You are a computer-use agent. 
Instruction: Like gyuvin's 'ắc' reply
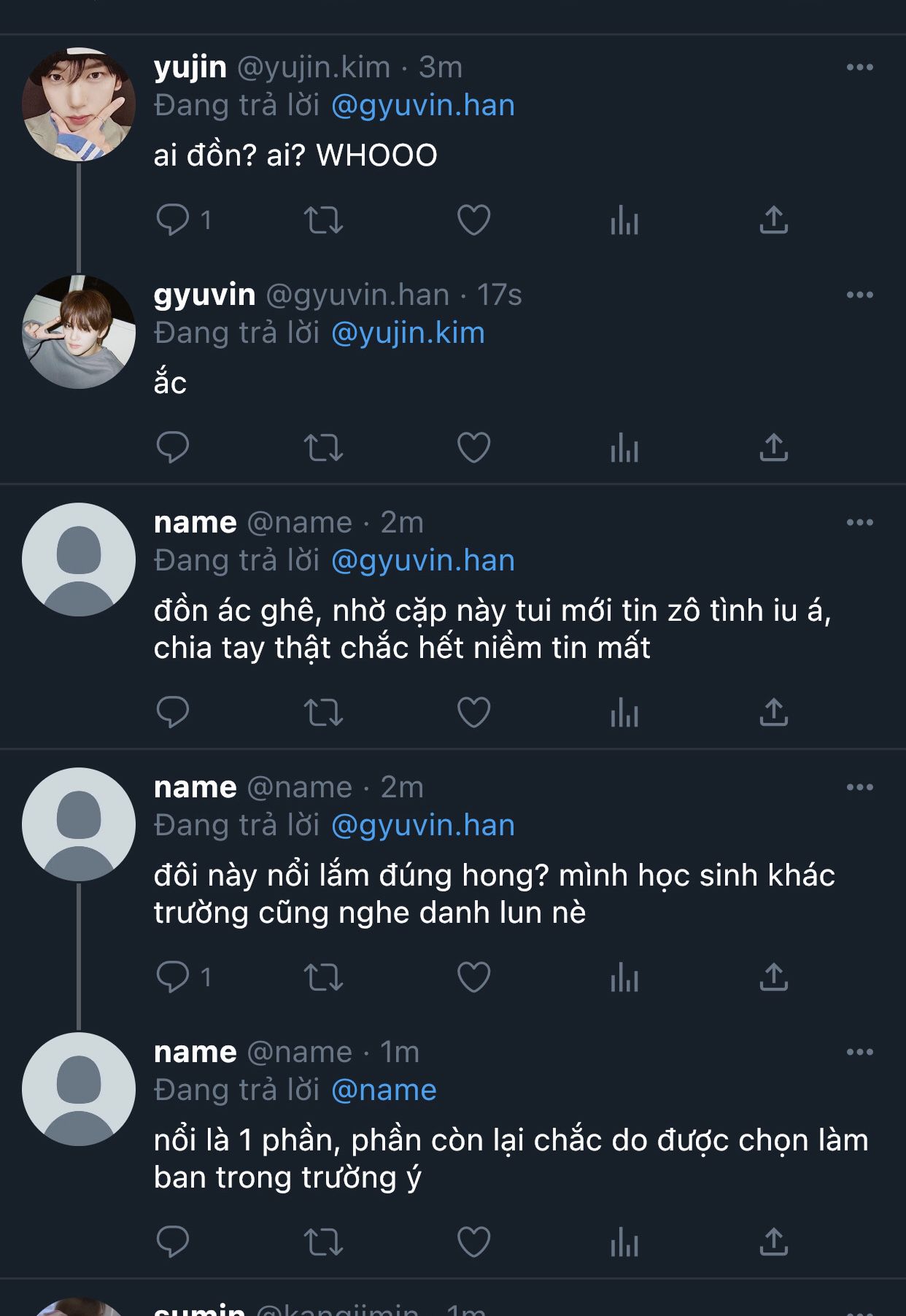point(473,447)
